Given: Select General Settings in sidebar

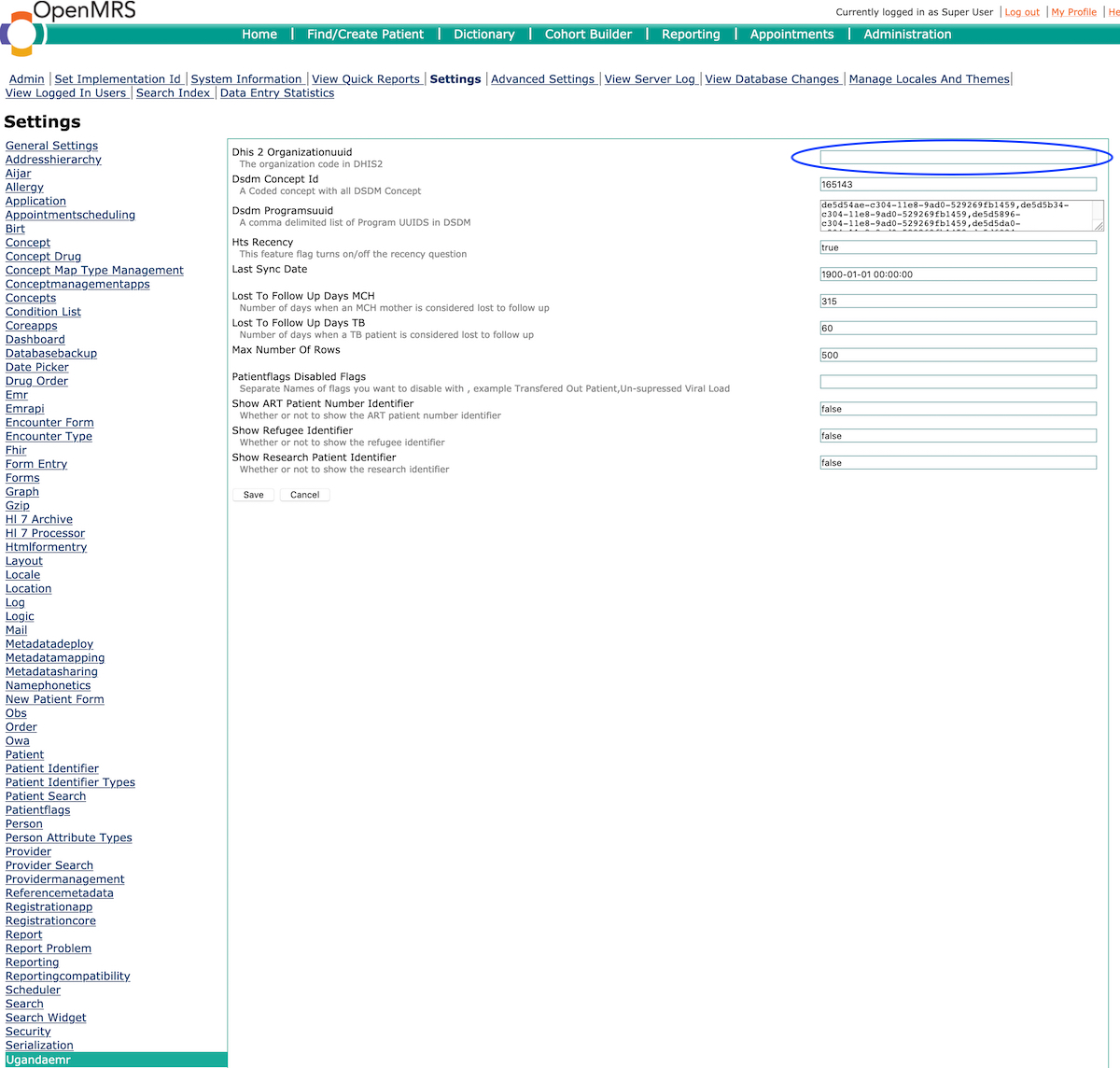Looking at the screenshot, I should point(51,146).
